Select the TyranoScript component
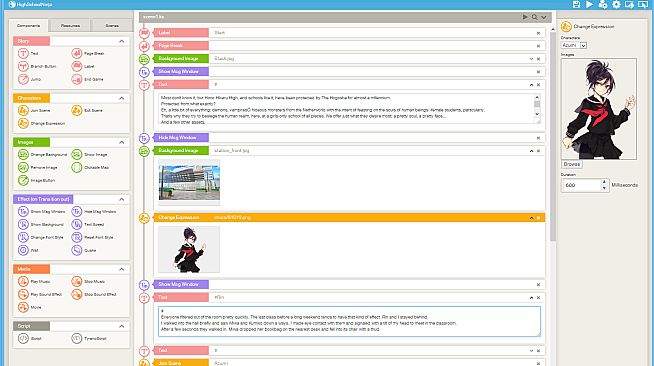The width and height of the screenshot is (654, 366). point(89,338)
